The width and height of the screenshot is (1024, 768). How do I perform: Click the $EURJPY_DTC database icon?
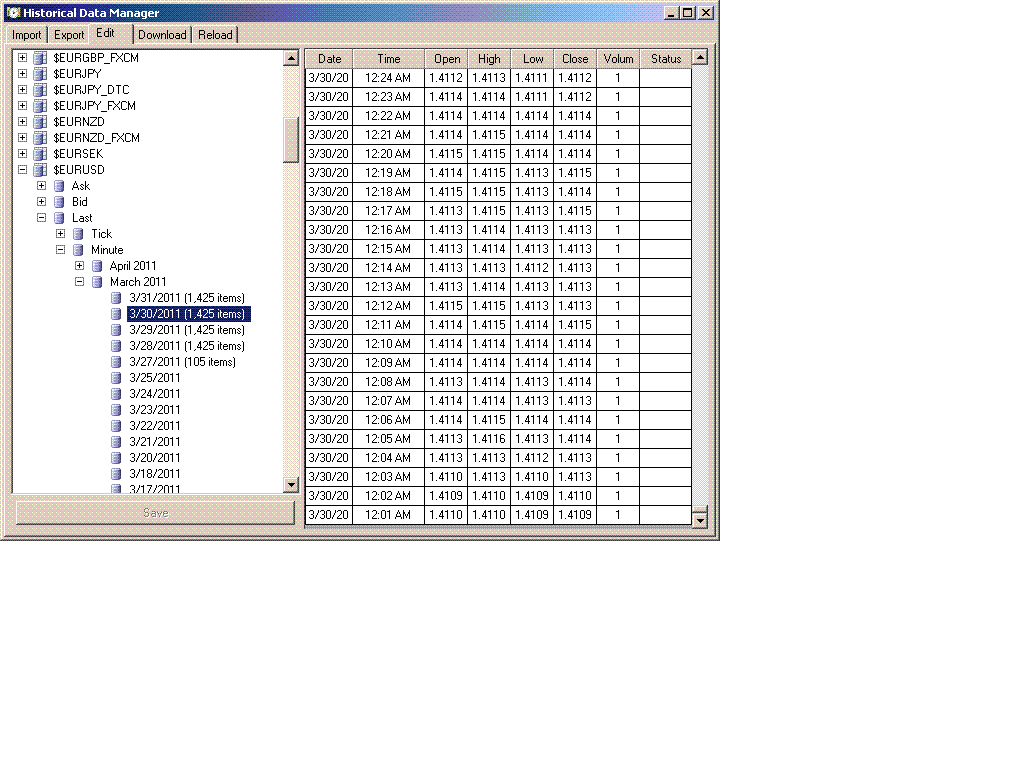click(x=40, y=90)
